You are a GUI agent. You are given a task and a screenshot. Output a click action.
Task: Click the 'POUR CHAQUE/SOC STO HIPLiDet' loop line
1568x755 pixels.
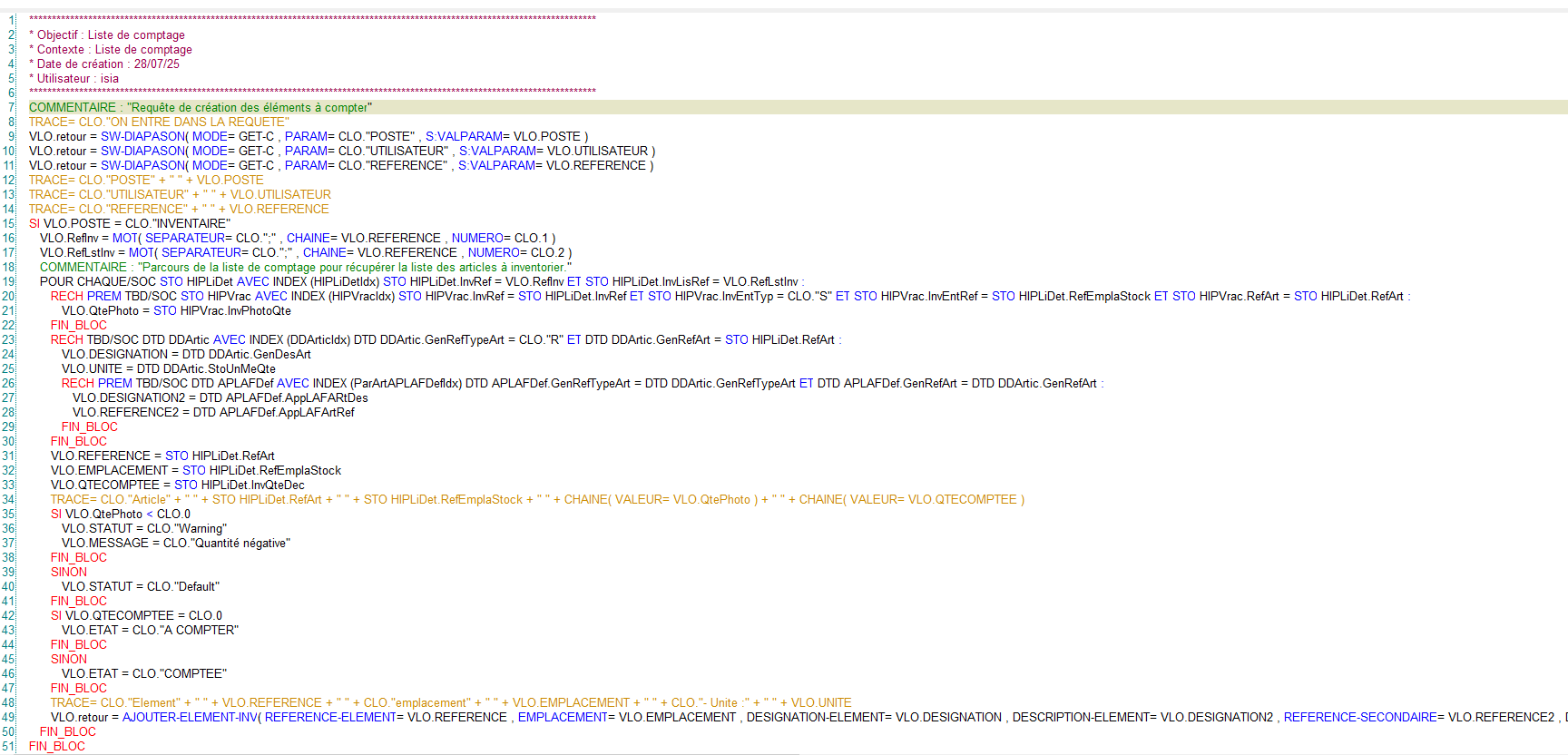click(422, 281)
